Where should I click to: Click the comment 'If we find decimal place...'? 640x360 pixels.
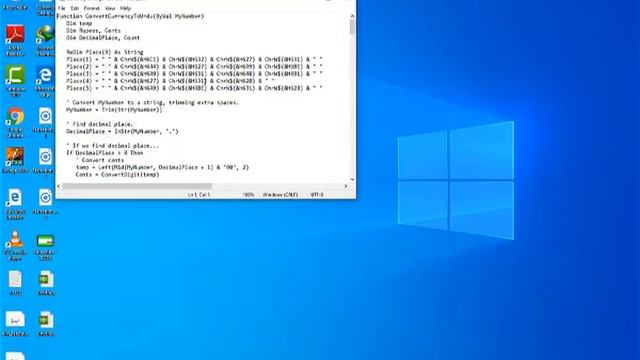click(112, 146)
